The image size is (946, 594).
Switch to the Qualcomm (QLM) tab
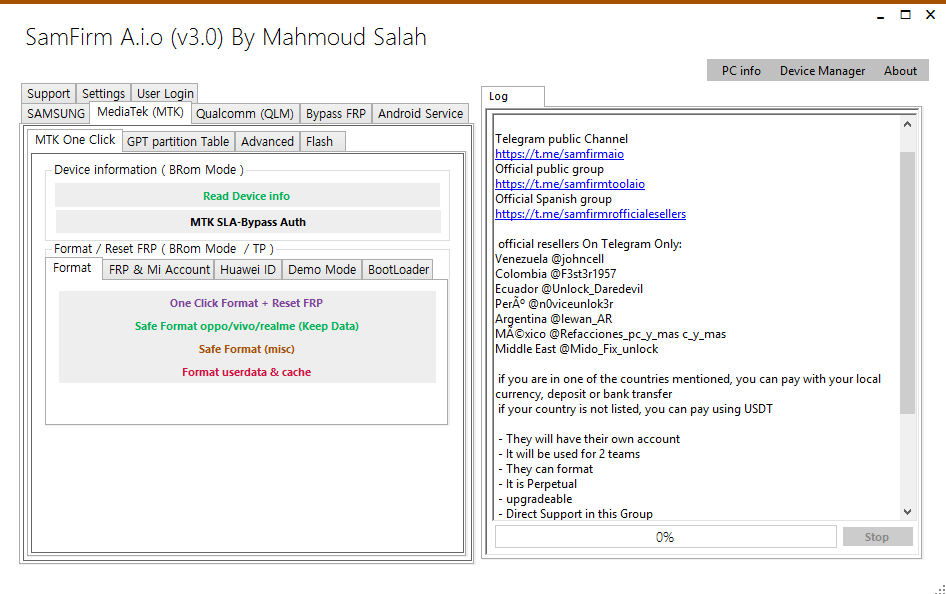245,113
